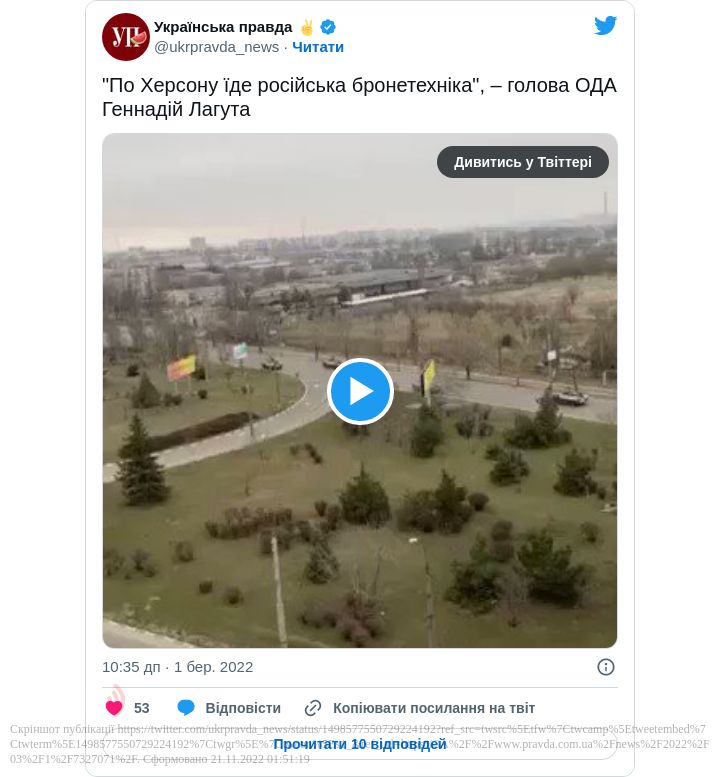
Task: Click the tweet text about Херсон
Action: tap(359, 97)
